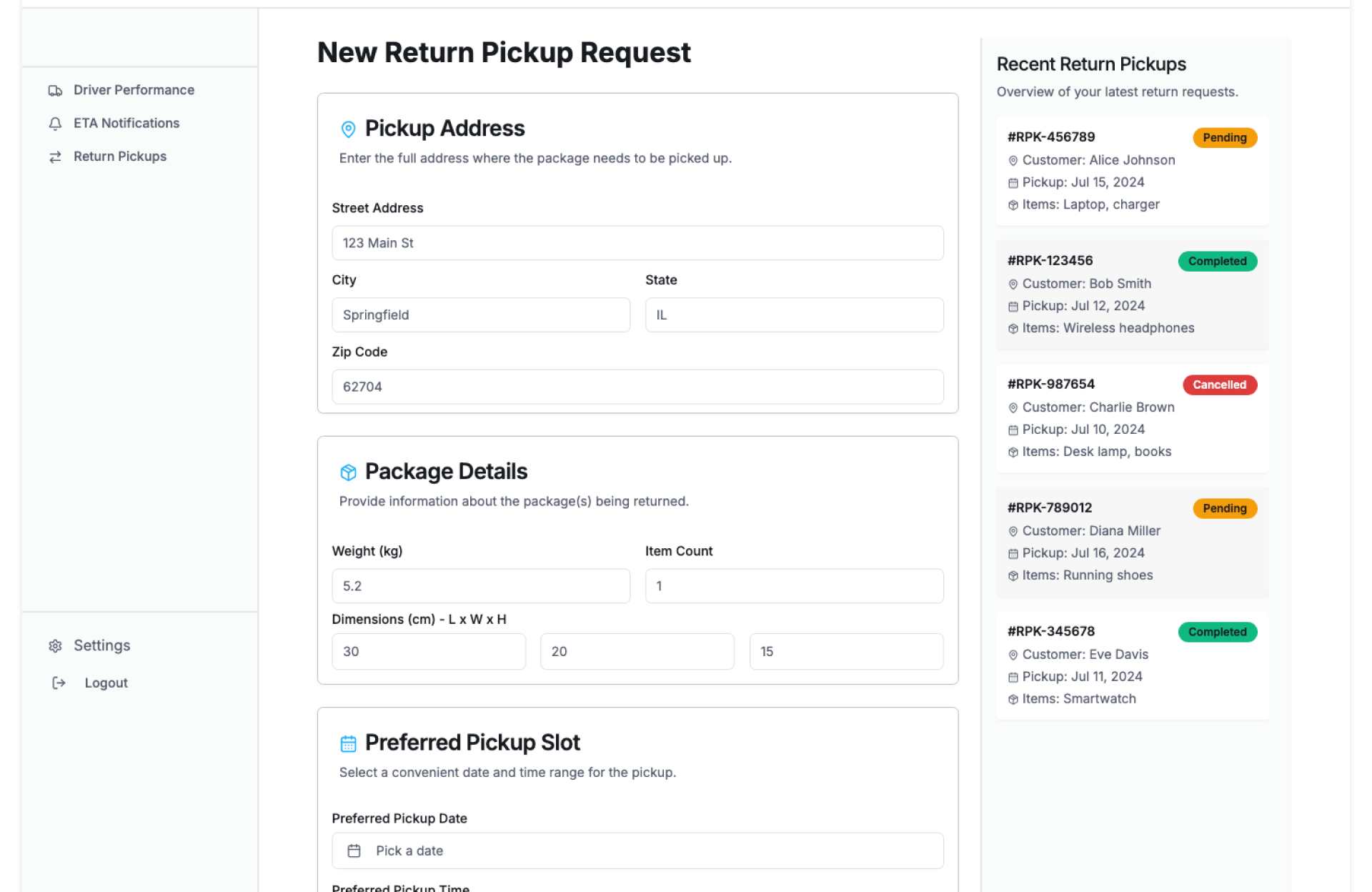
Task: Click the Pickup Address pin icon
Action: click(348, 129)
